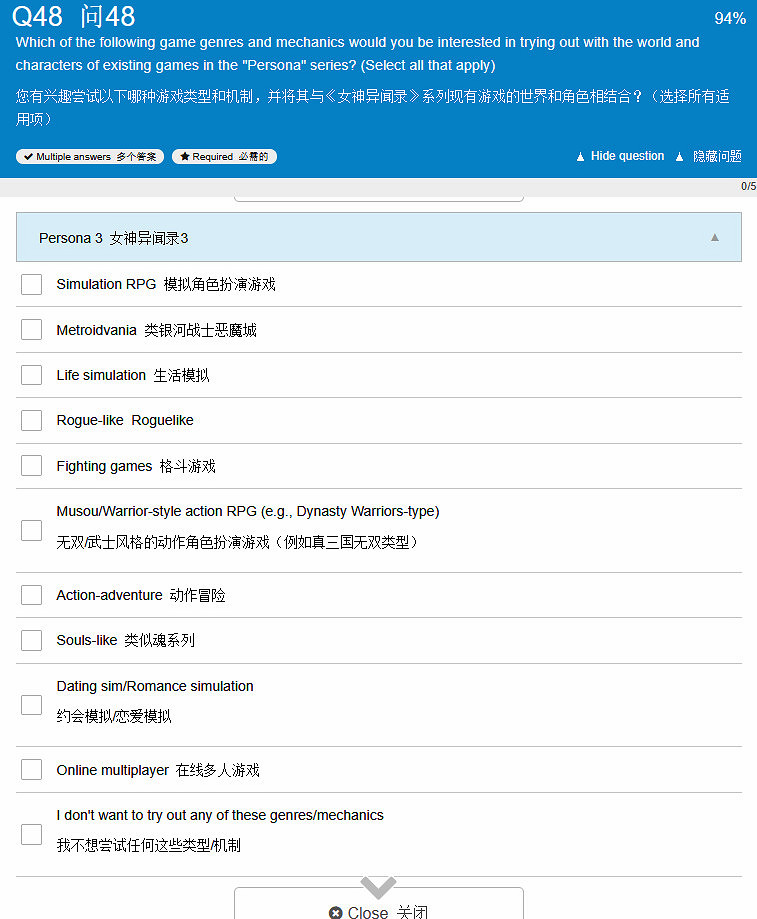
Task: Click the Action-adventure 动作冒险 label
Action: point(141,595)
